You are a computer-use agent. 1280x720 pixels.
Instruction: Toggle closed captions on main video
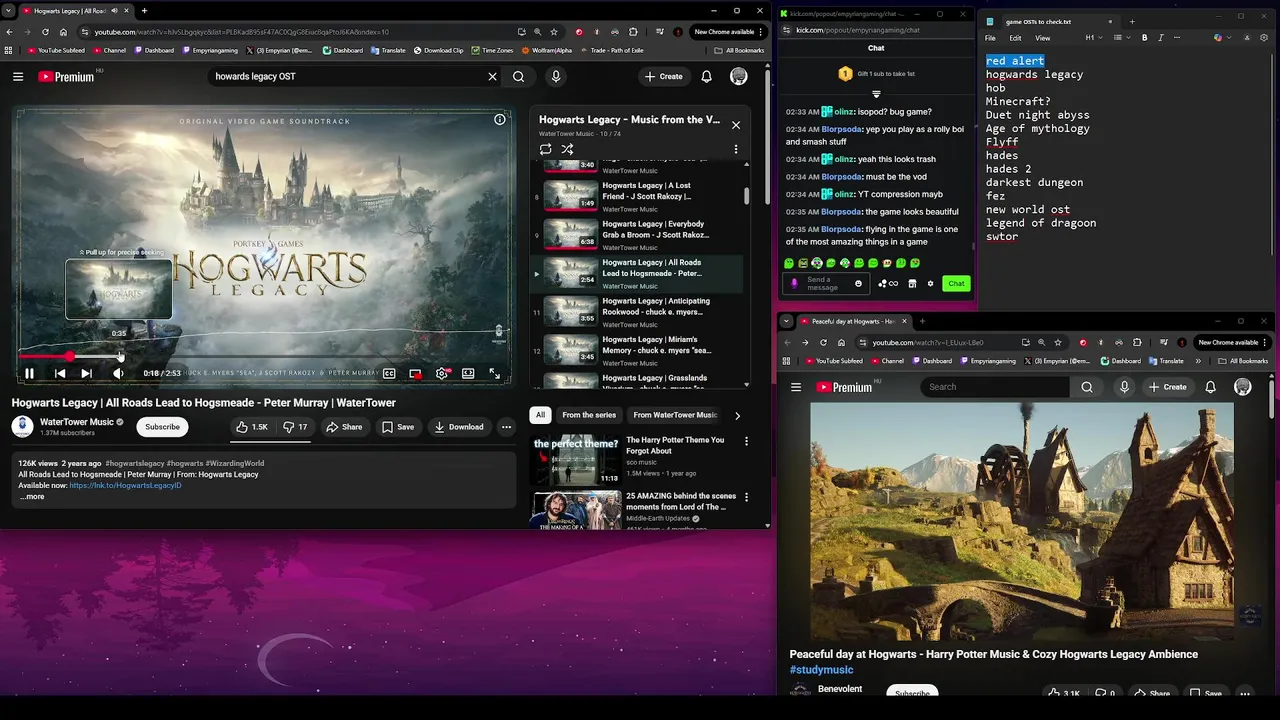coord(389,373)
